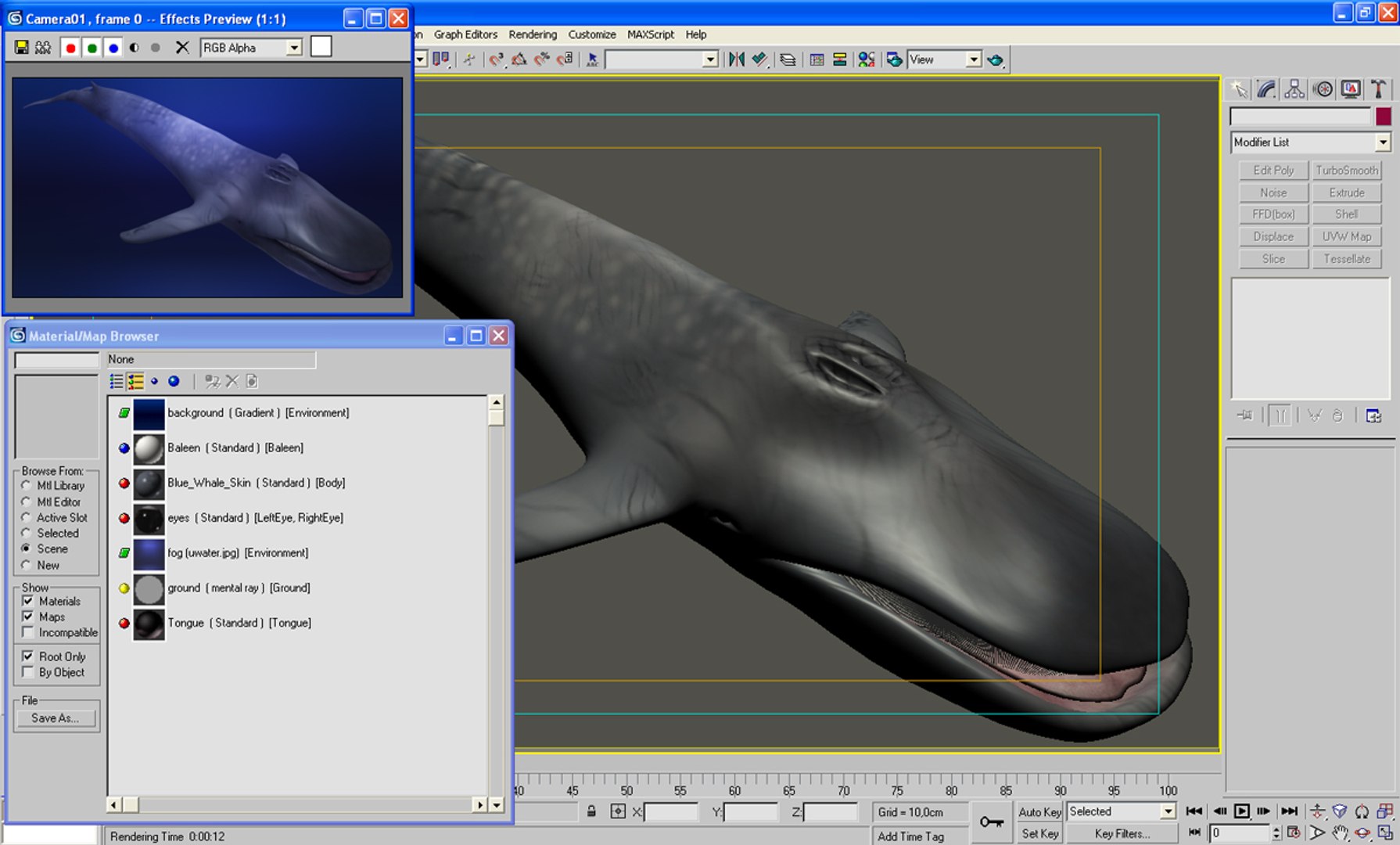Expand the Modifier List dropdown

click(x=1383, y=142)
